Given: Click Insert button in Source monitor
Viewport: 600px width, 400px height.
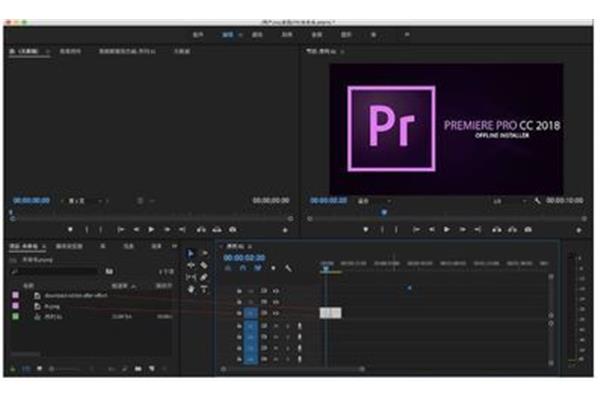Looking at the screenshot, I should click(x=201, y=230).
